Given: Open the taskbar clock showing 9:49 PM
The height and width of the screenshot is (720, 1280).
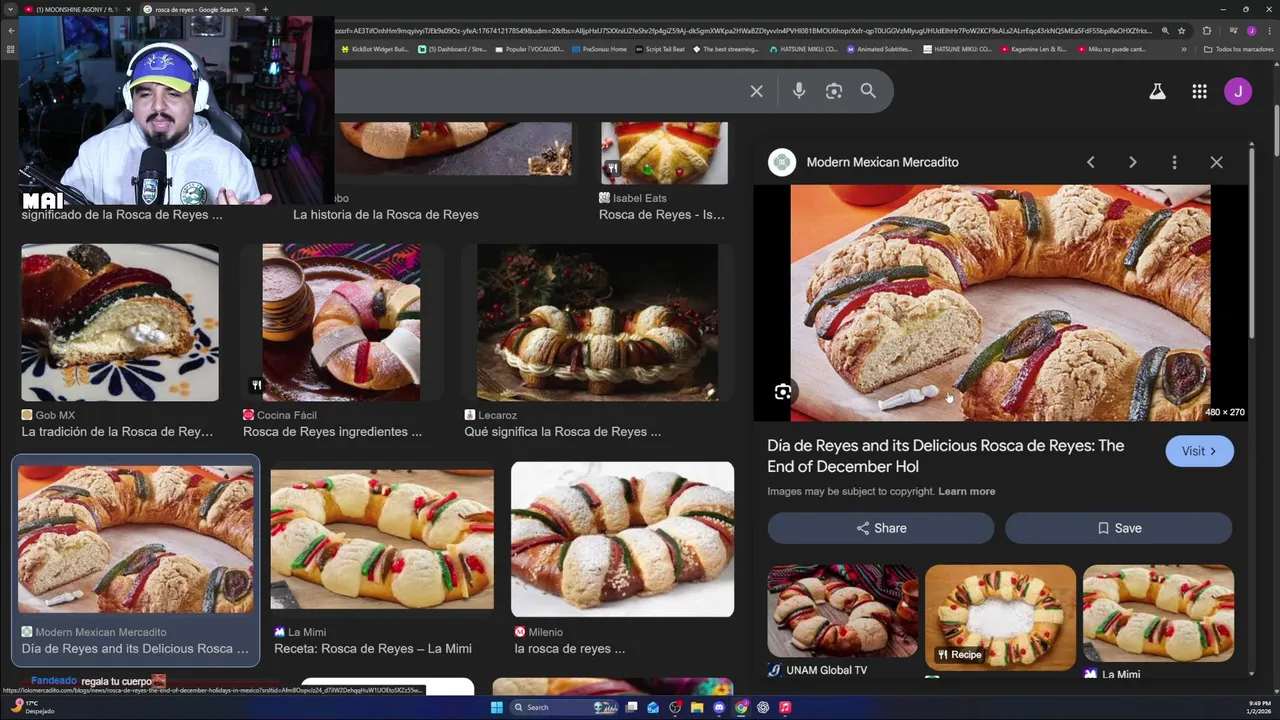Looking at the screenshot, I should point(1258,707).
